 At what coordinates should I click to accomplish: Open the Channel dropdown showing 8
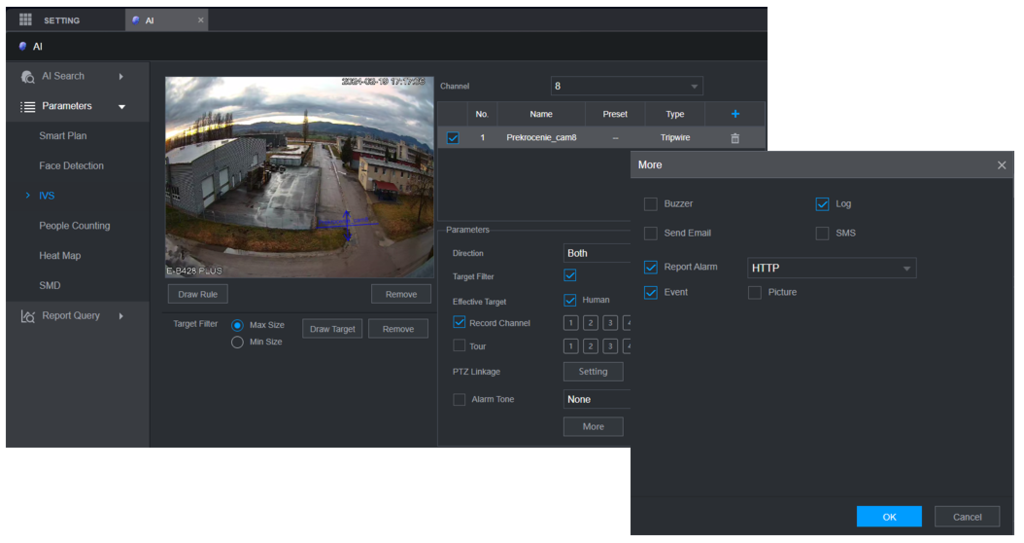tap(627, 86)
